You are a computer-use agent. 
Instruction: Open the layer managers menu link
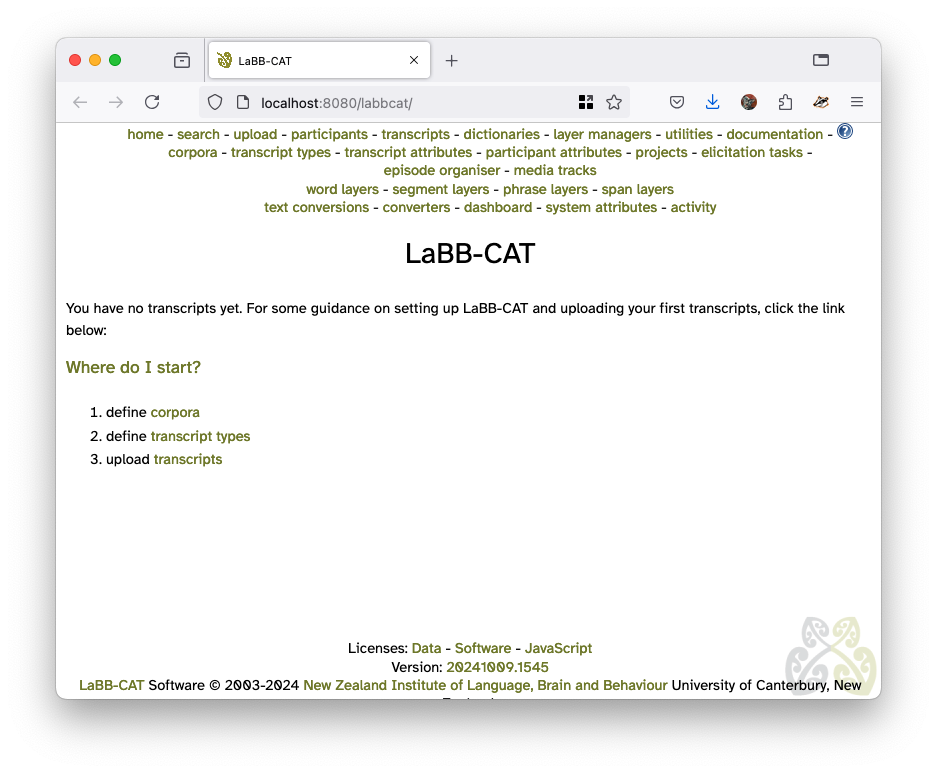pos(602,134)
